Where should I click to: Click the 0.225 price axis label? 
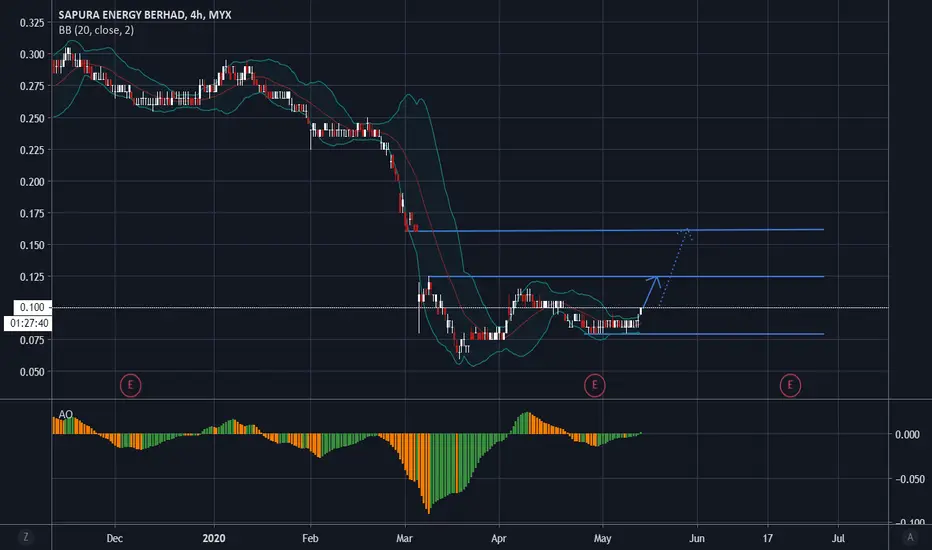tap(32, 150)
